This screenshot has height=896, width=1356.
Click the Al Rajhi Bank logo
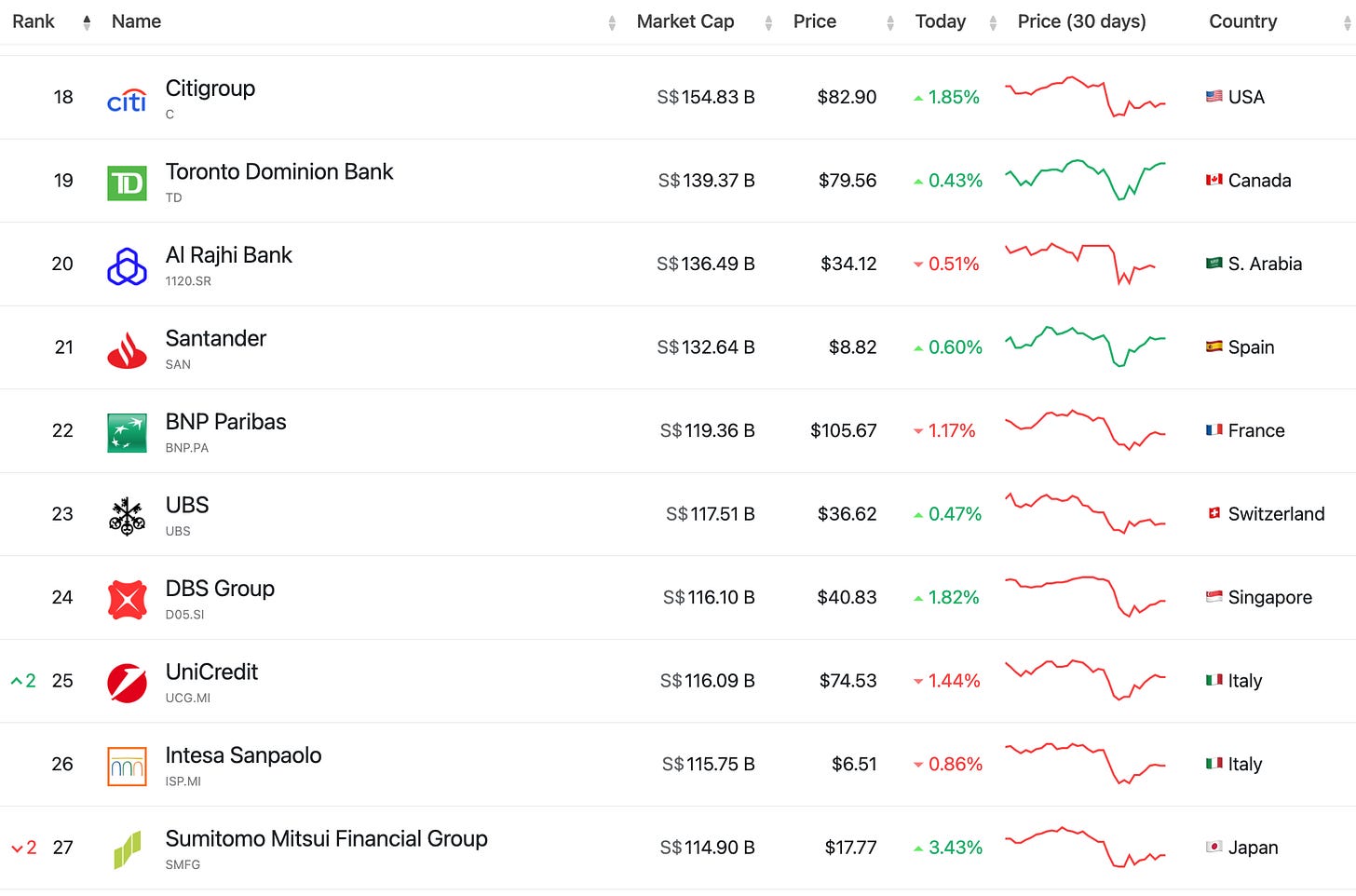coord(127,266)
